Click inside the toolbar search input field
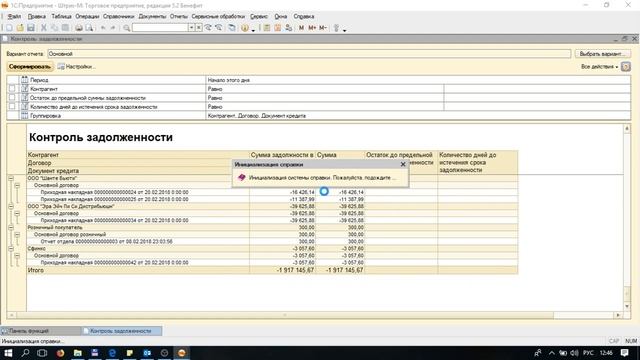This screenshot has height=360, width=640. point(160,28)
